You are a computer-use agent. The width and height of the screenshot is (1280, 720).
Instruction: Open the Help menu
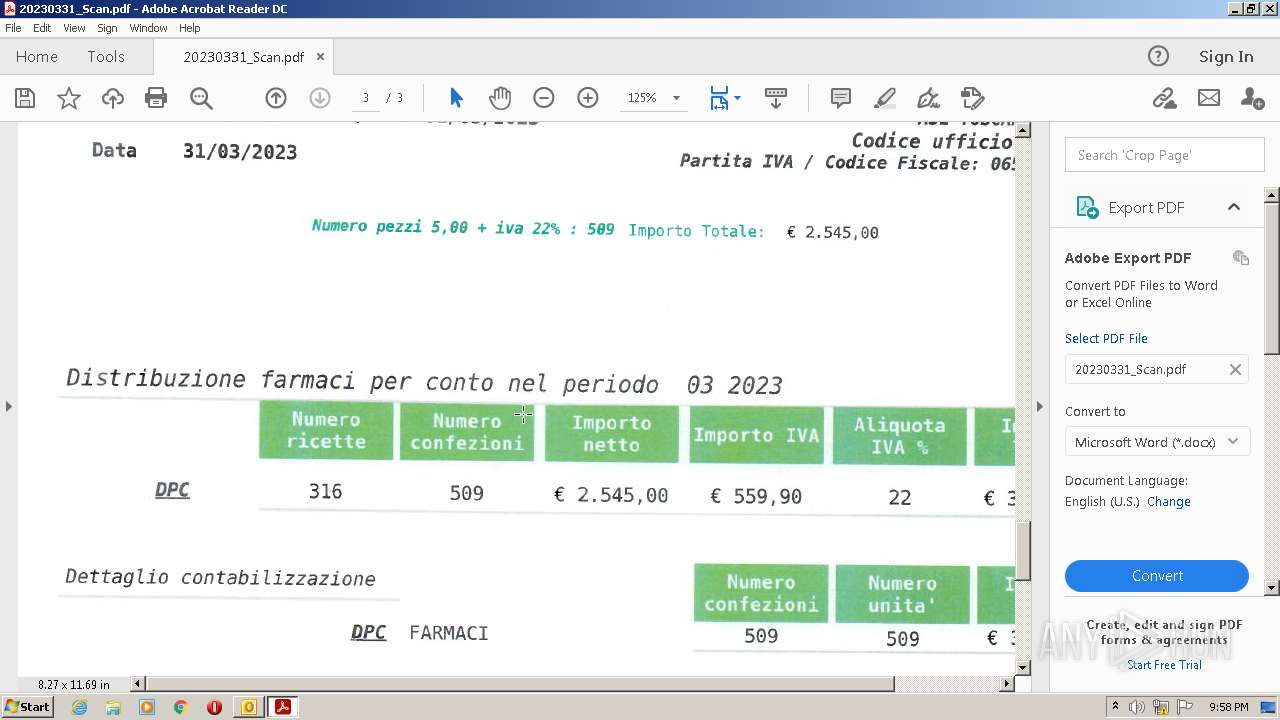[x=190, y=28]
